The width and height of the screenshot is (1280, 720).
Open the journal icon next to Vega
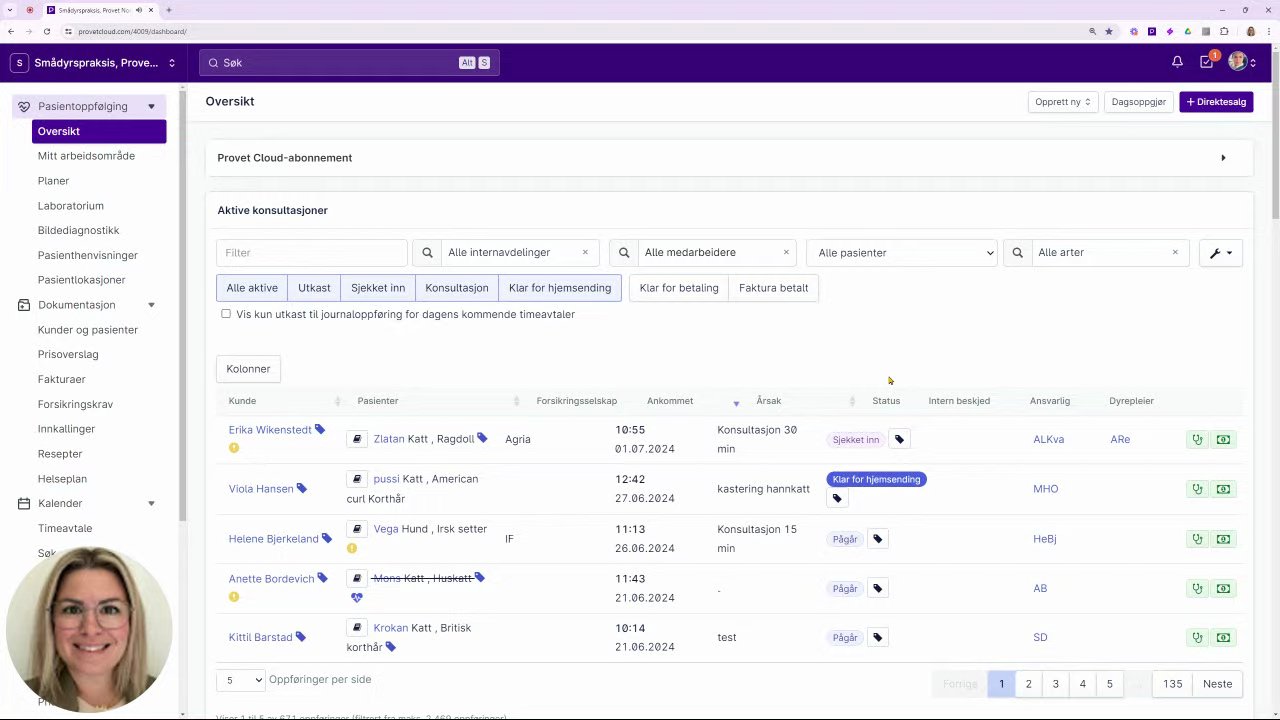[357, 529]
